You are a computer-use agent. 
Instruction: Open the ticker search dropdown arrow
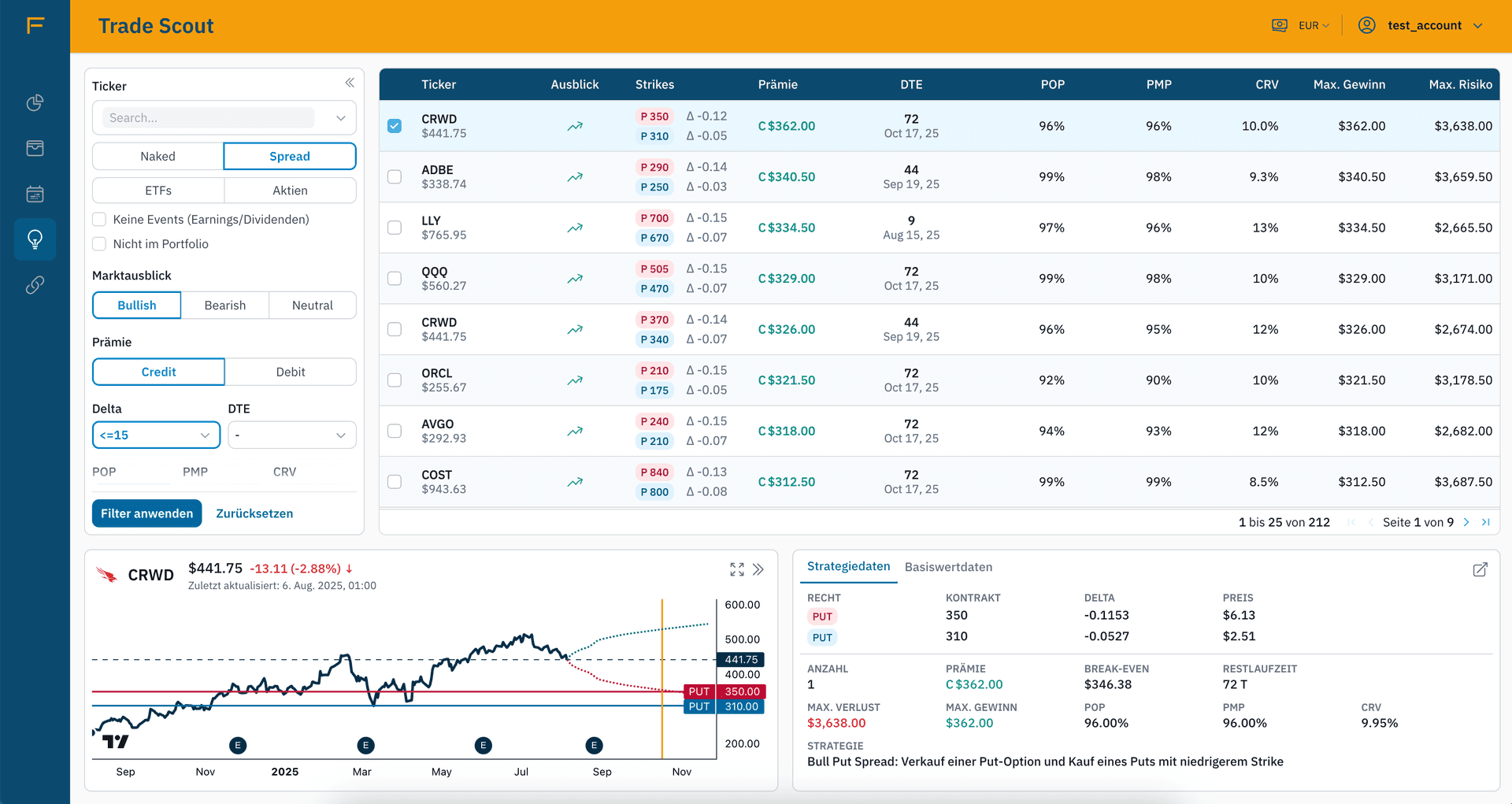pos(341,118)
